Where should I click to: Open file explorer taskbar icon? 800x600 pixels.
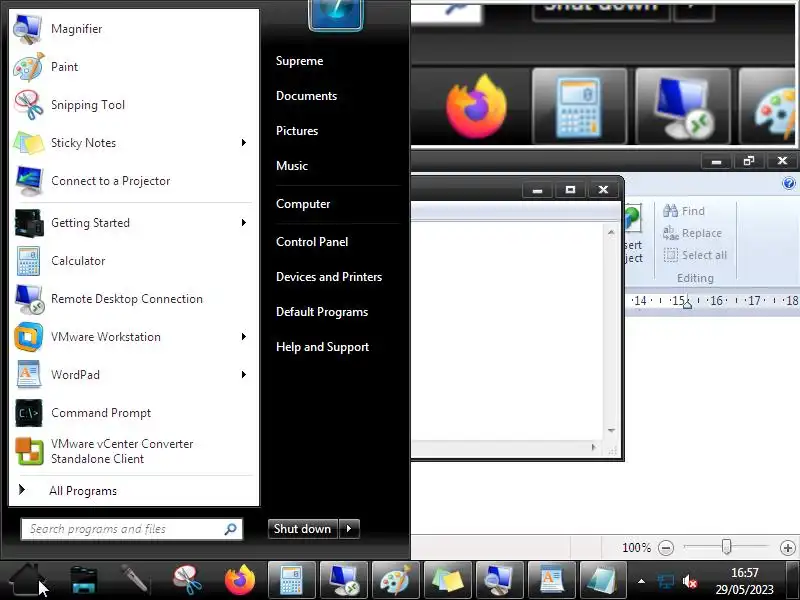84,580
